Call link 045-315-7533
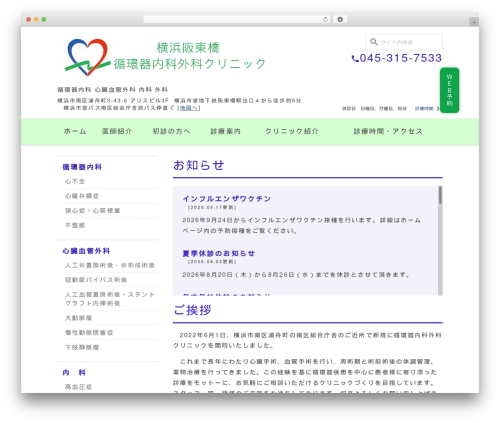The width and height of the screenshot is (500, 423). point(401,58)
